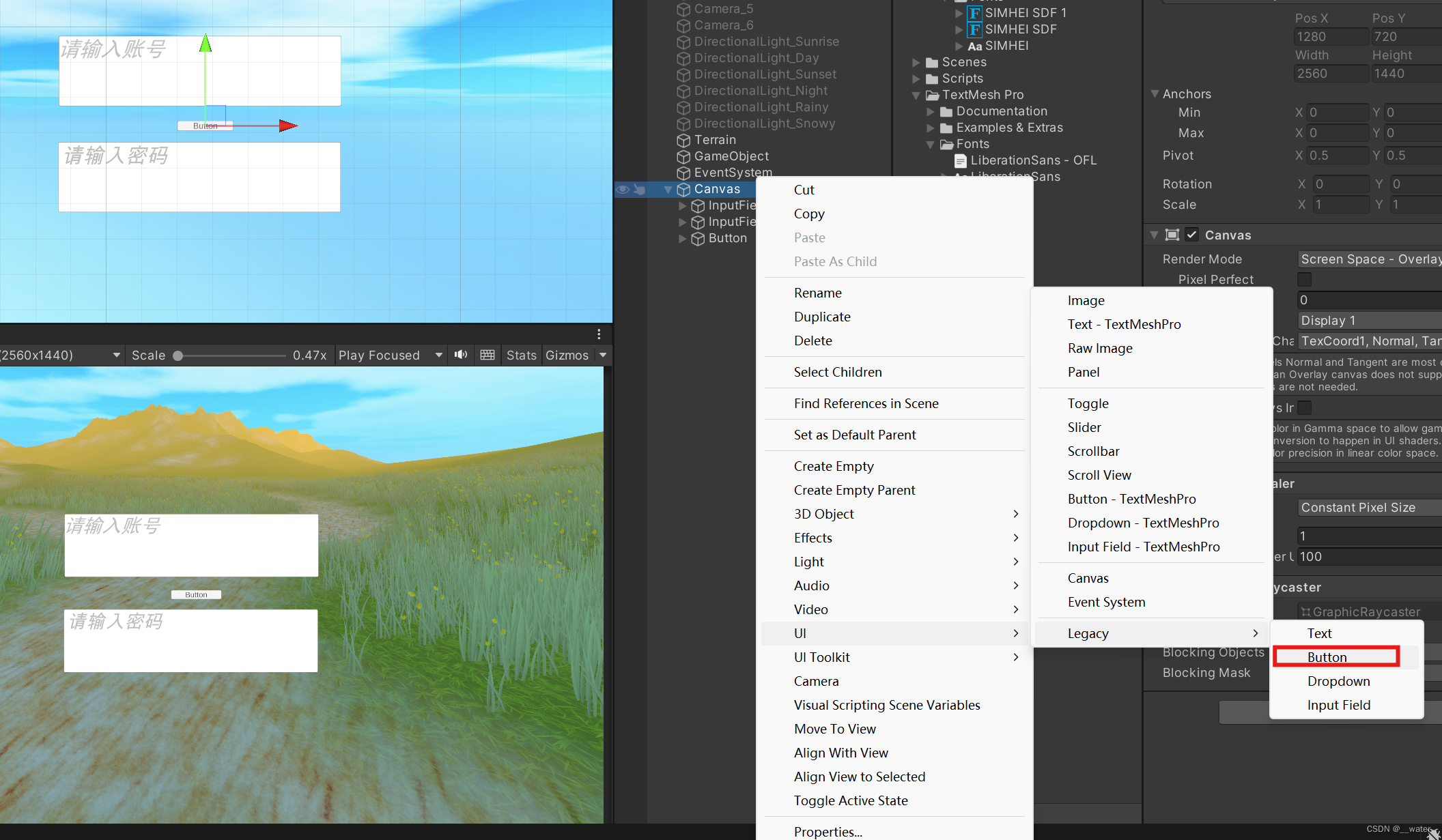Click the Game view keyboard shortcuts icon

point(487,355)
